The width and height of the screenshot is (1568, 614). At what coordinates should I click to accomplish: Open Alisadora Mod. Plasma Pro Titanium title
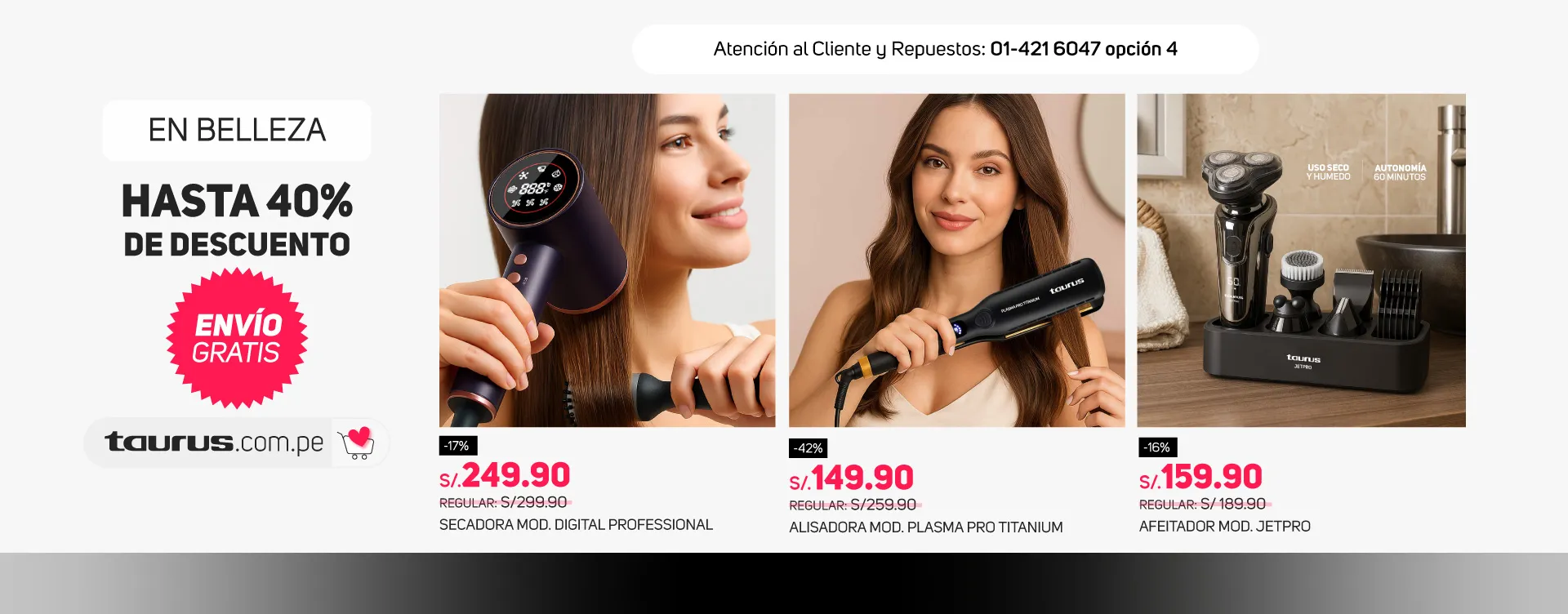coord(926,527)
